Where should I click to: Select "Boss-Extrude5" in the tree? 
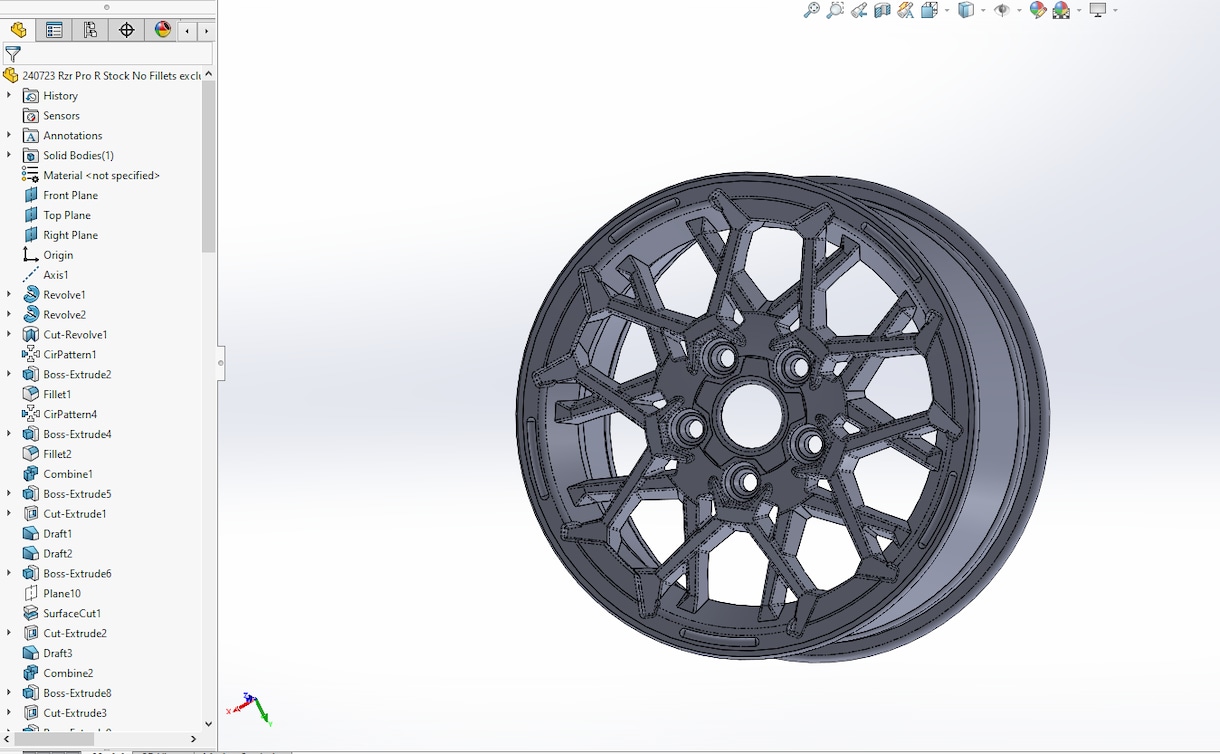77,494
